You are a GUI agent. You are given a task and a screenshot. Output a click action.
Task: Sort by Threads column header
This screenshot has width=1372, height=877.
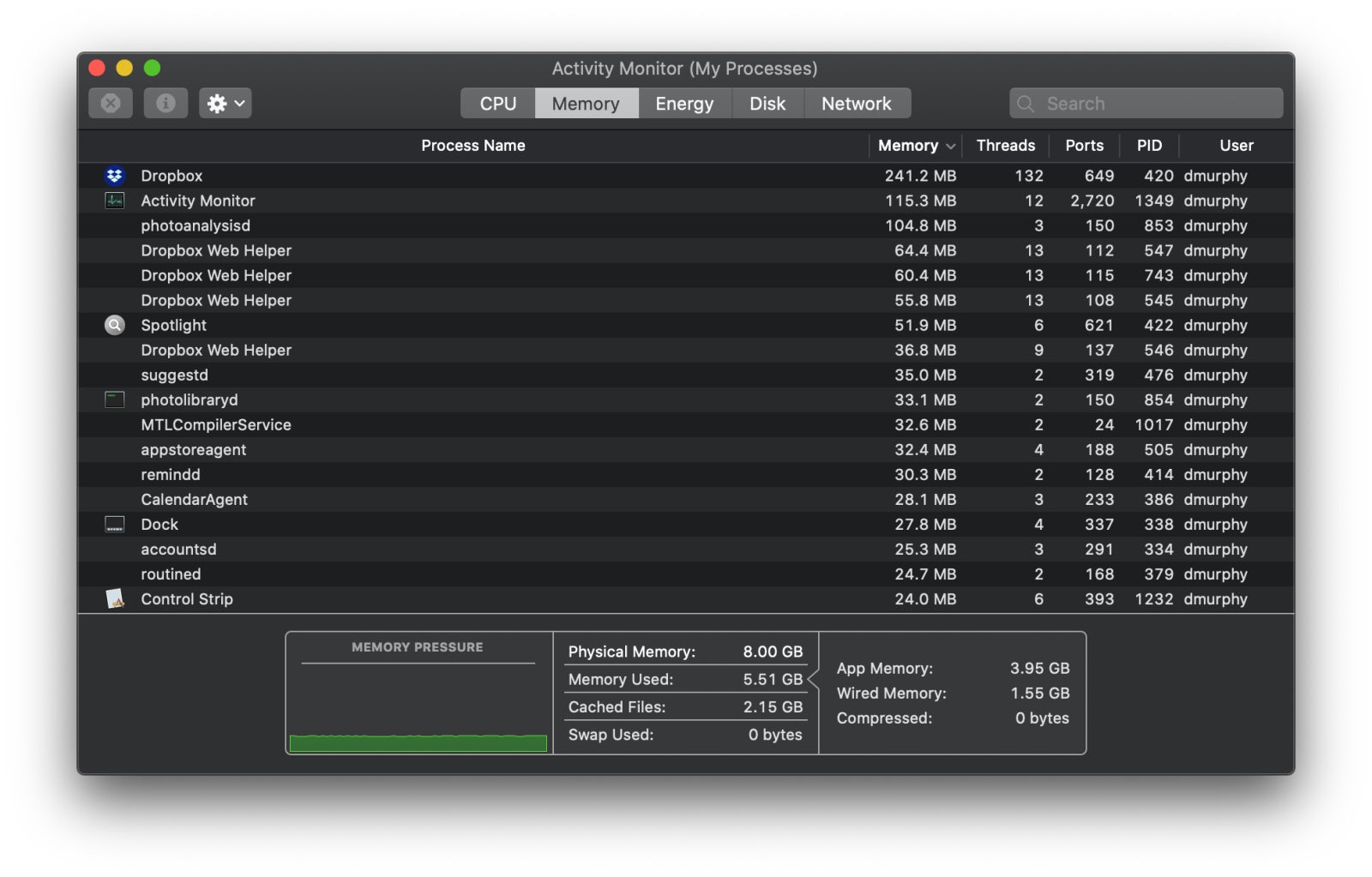coord(1006,146)
